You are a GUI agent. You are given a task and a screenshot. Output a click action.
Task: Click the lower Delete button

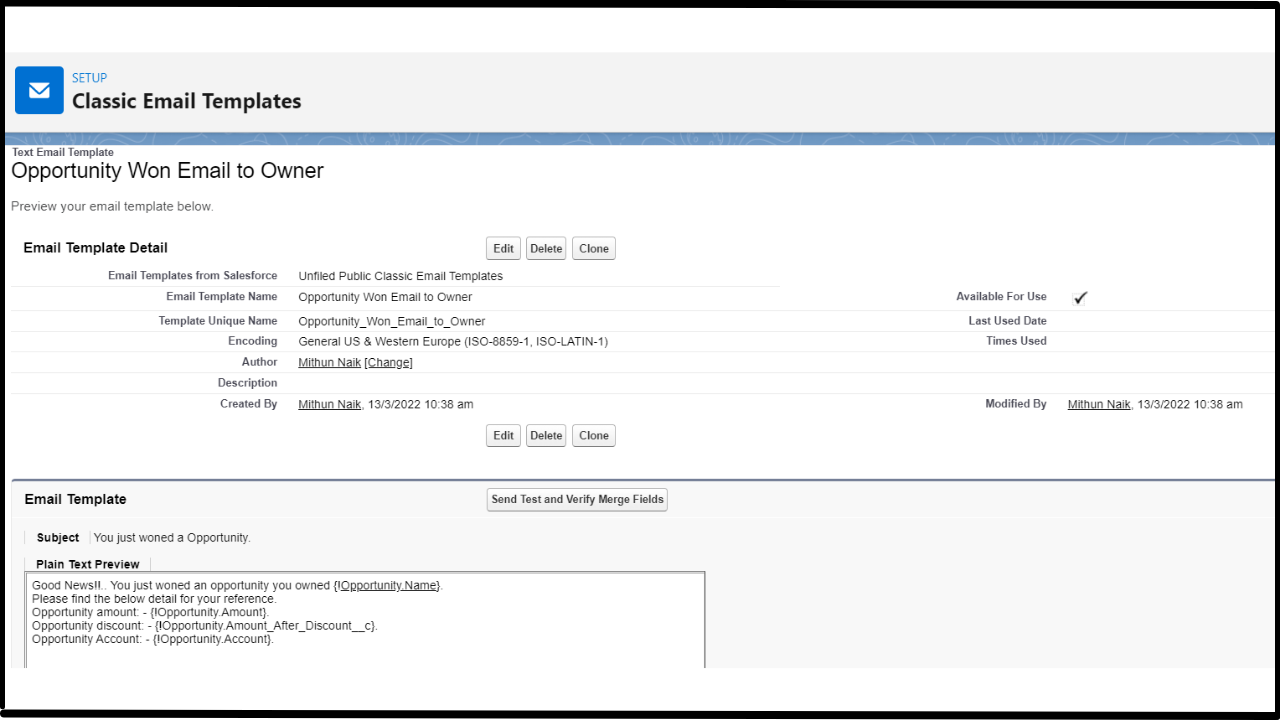pyautogui.click(x=546, y=435)
